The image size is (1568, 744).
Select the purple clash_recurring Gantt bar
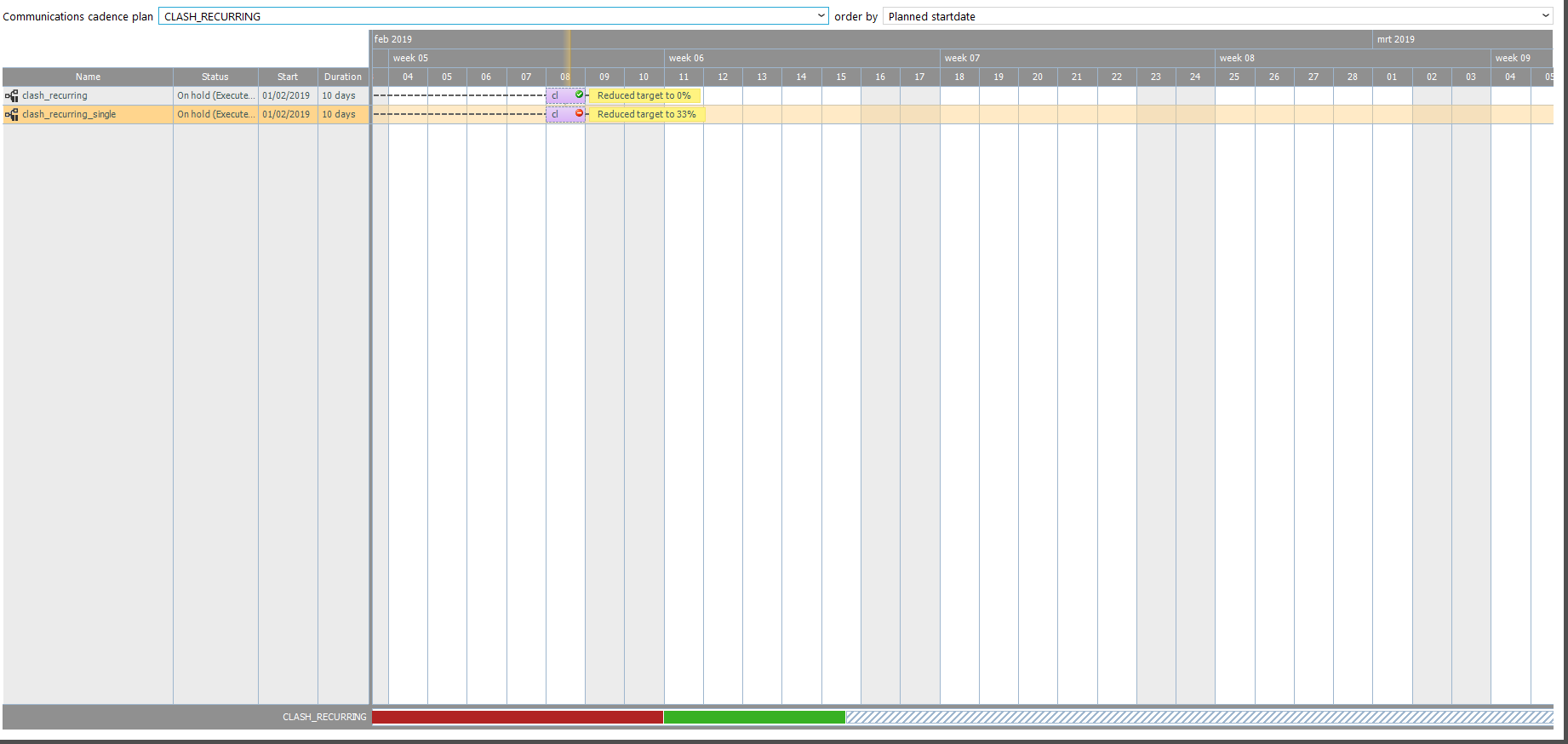(x=560, y=95)
